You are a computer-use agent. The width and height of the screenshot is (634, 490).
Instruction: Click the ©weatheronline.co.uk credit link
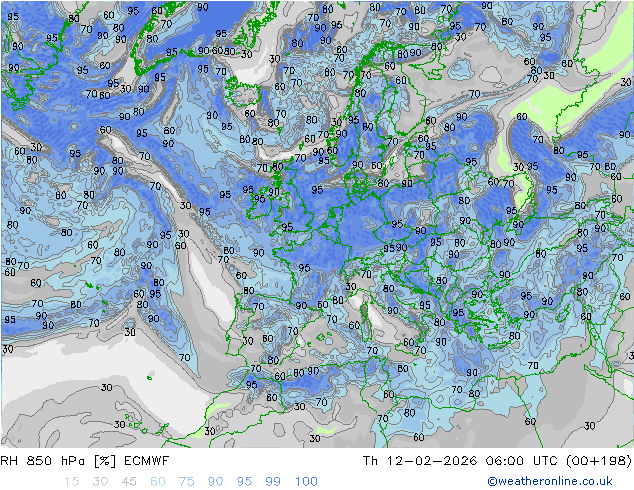point(550,481)
